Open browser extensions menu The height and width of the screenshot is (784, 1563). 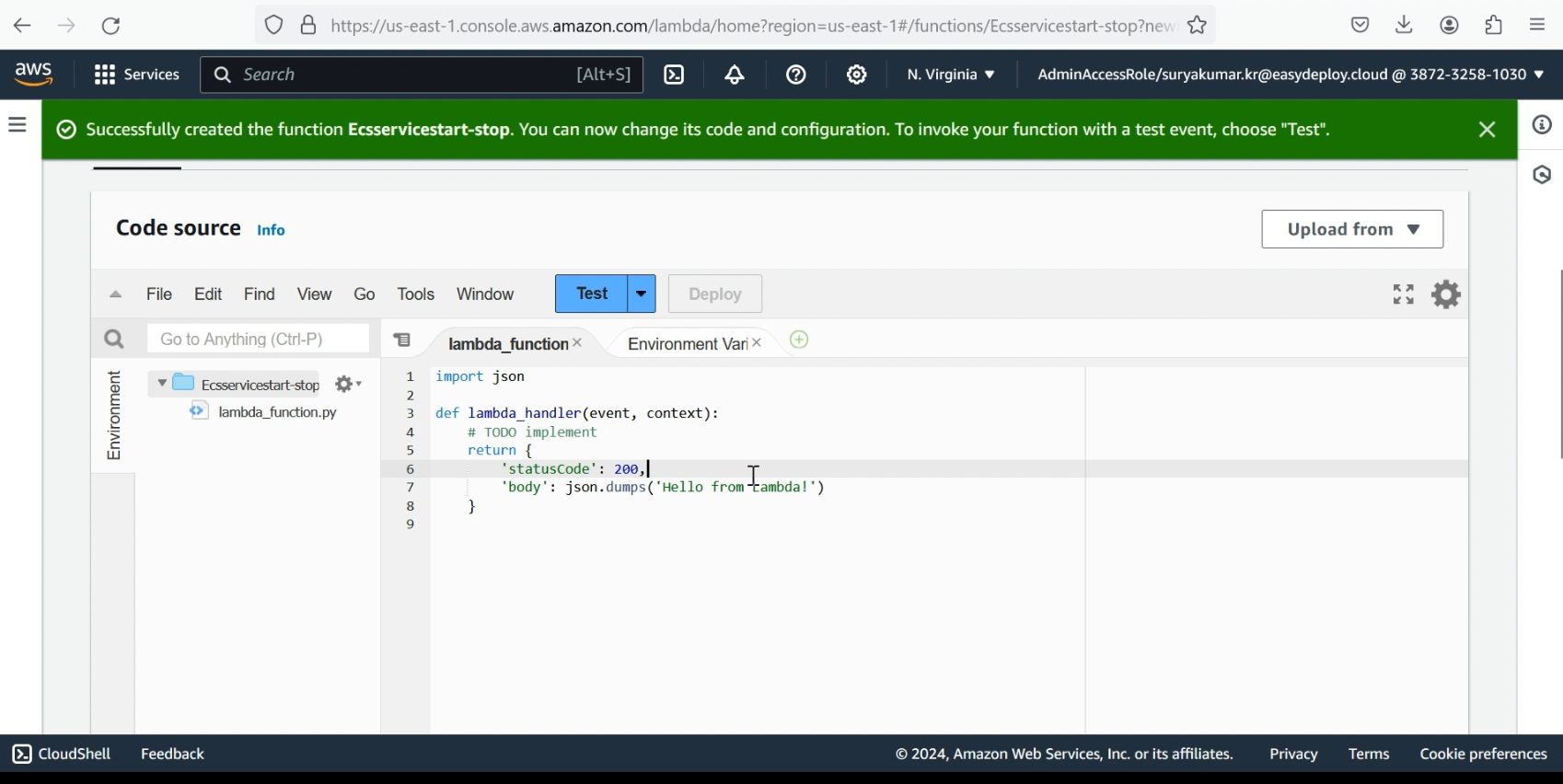point(1494,25)
